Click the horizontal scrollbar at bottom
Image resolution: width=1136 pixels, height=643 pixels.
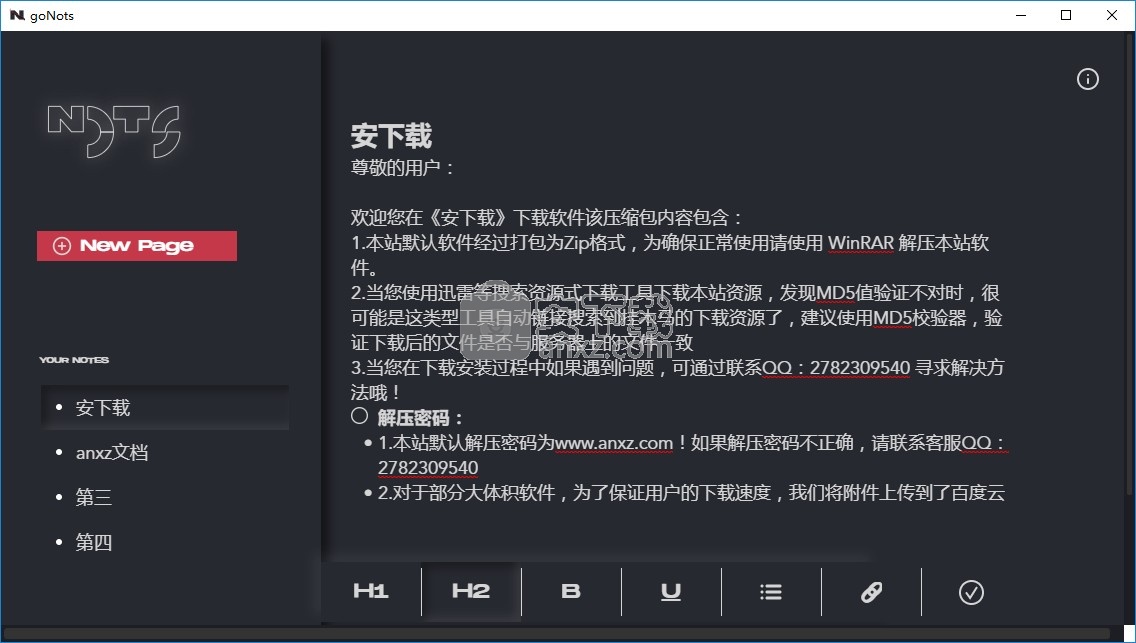(x=556, y=634)
